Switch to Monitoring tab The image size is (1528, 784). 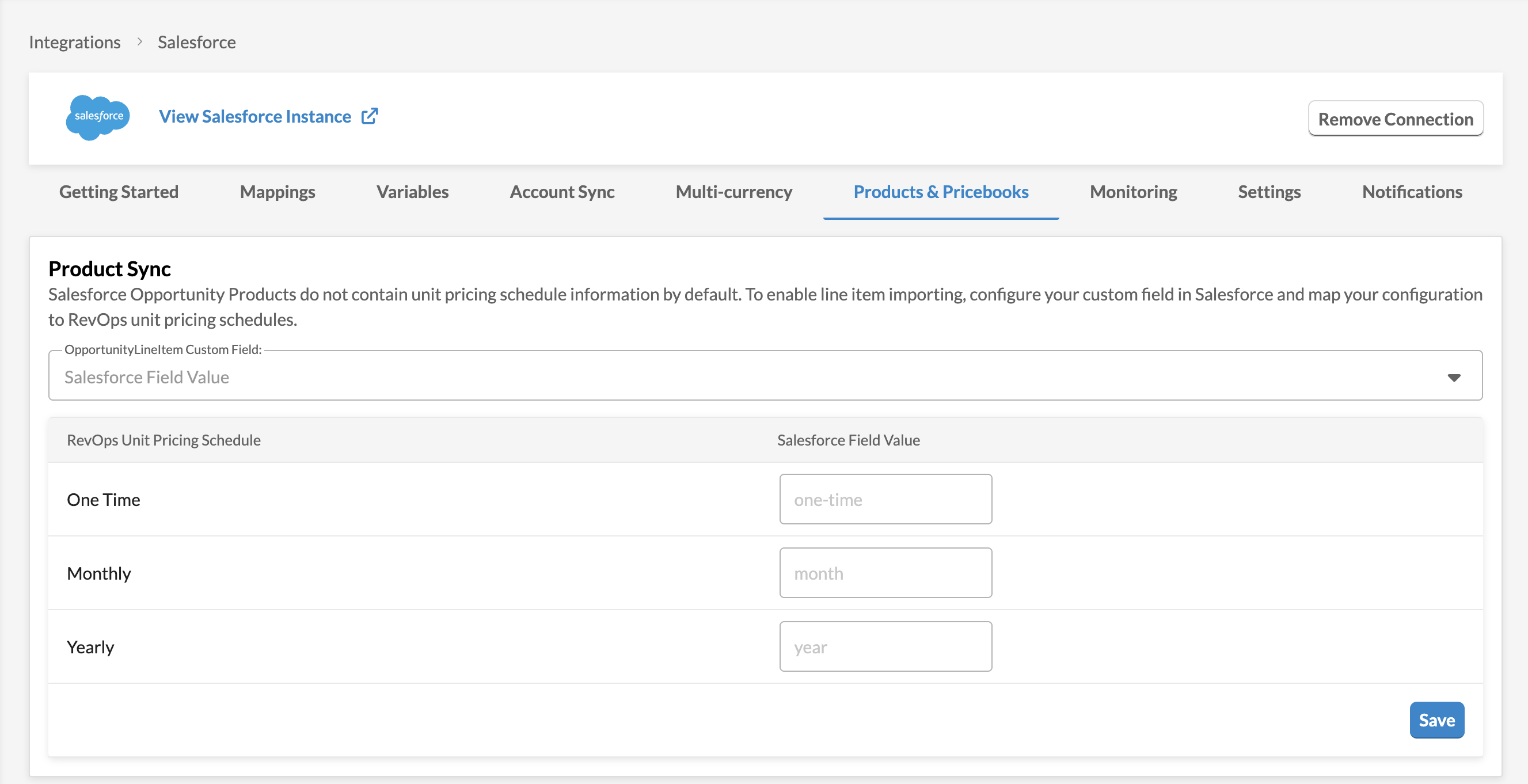click(x=1133, y=192)
